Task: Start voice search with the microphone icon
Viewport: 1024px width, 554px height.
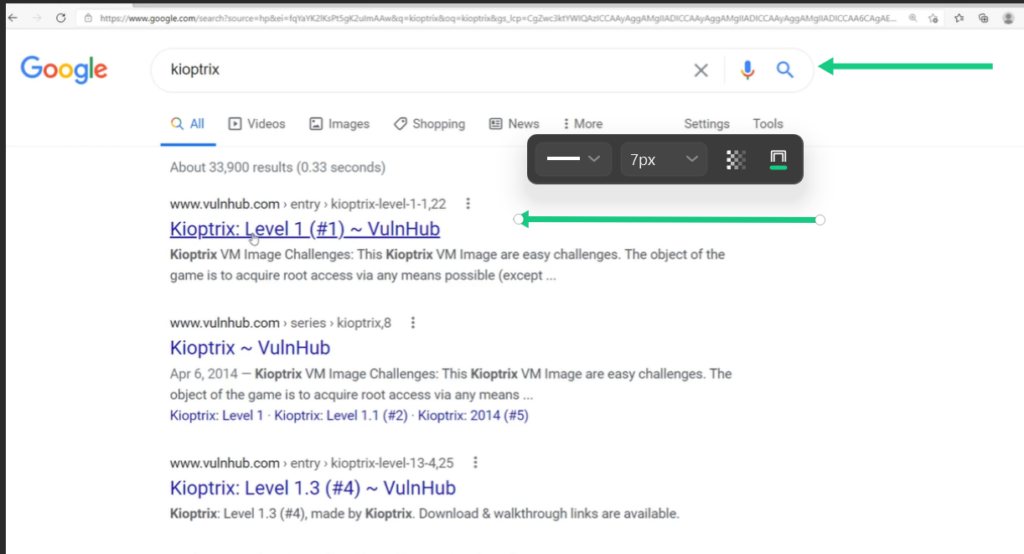Action: 748,69
